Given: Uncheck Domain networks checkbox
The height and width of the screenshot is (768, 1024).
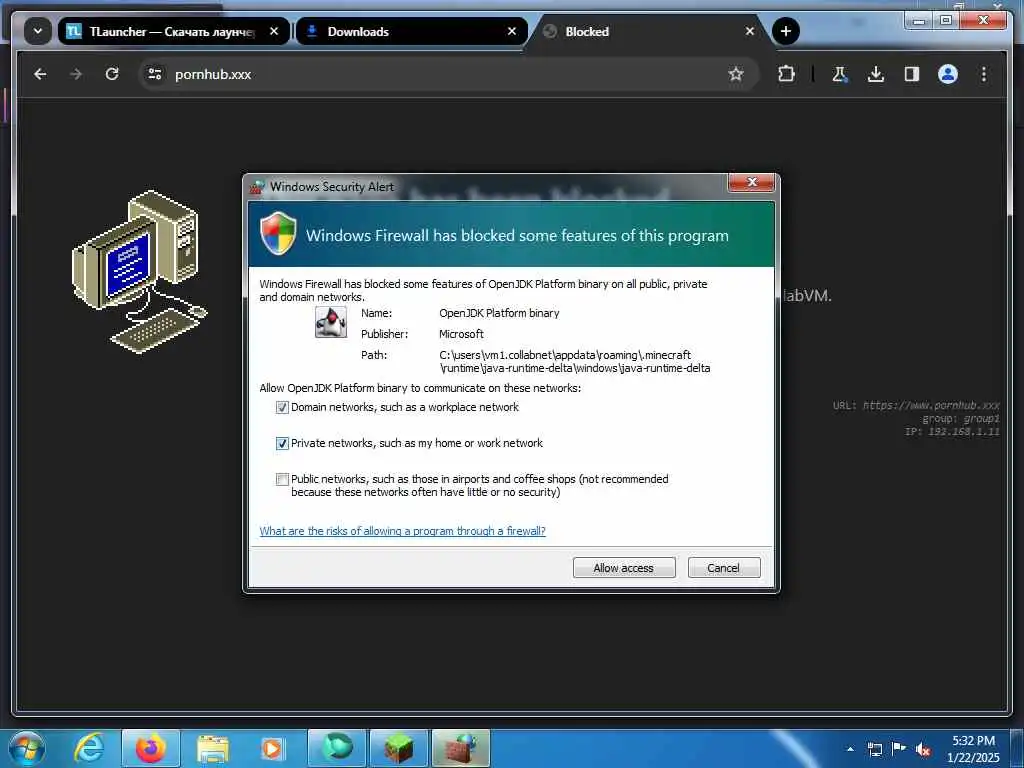Looking at the screenshot, I should 282,408.
